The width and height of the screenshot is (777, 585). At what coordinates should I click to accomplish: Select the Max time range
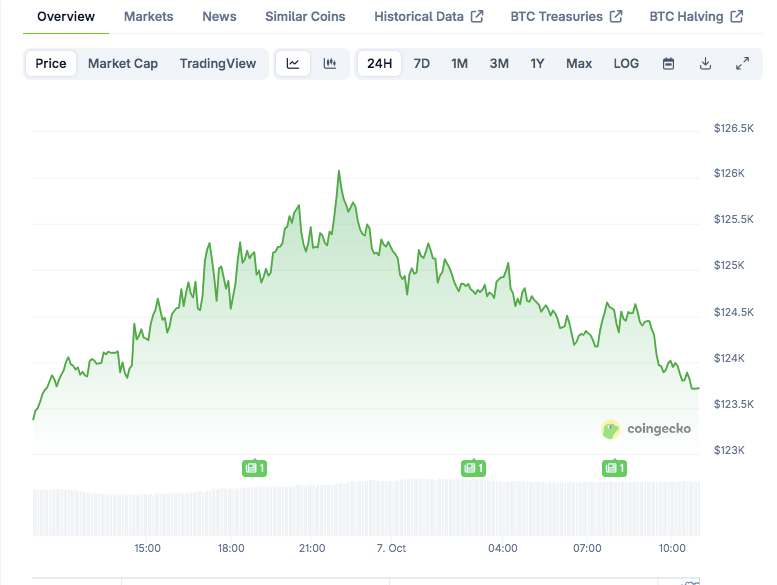click(x=579, y=64)
